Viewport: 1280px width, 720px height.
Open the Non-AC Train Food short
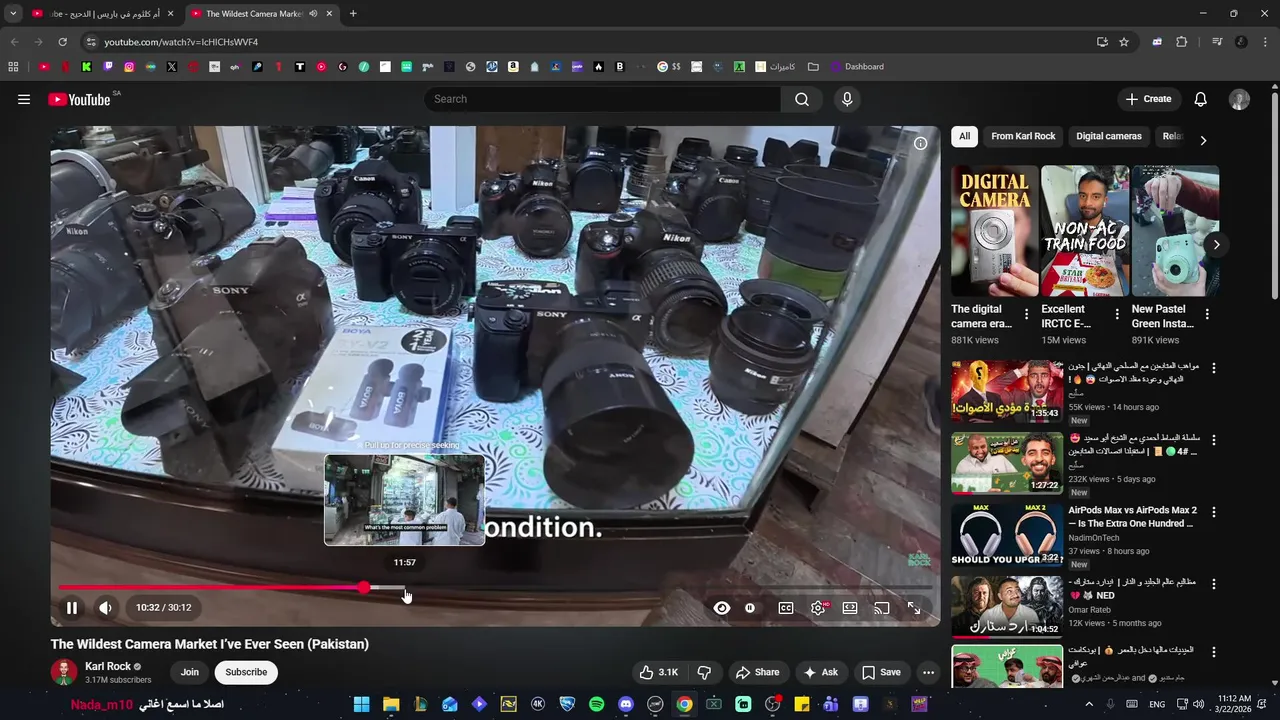coord(1085,231)
